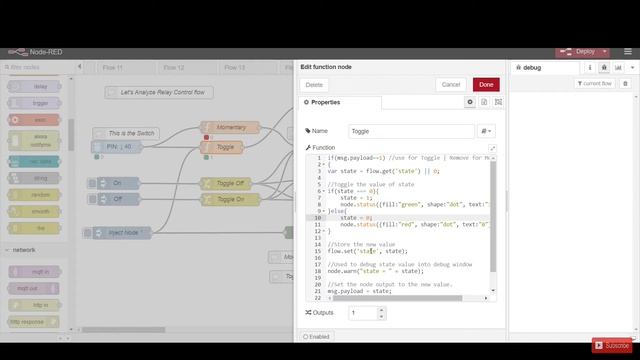640x360 pixels.
Task: Select the Flow 13 tab
Action: tap(235, 68)
